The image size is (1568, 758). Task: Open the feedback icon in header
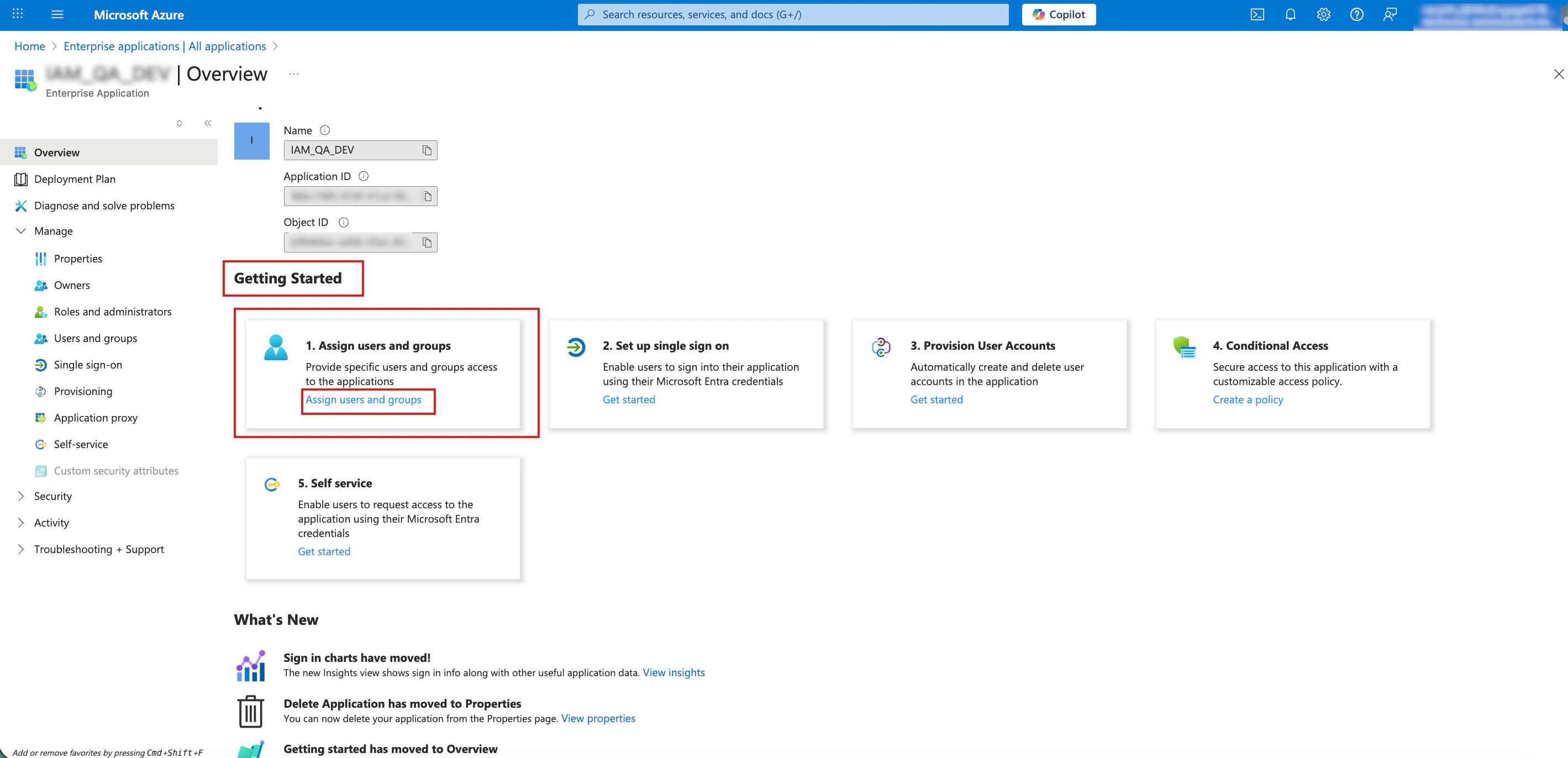(1390, 14)
